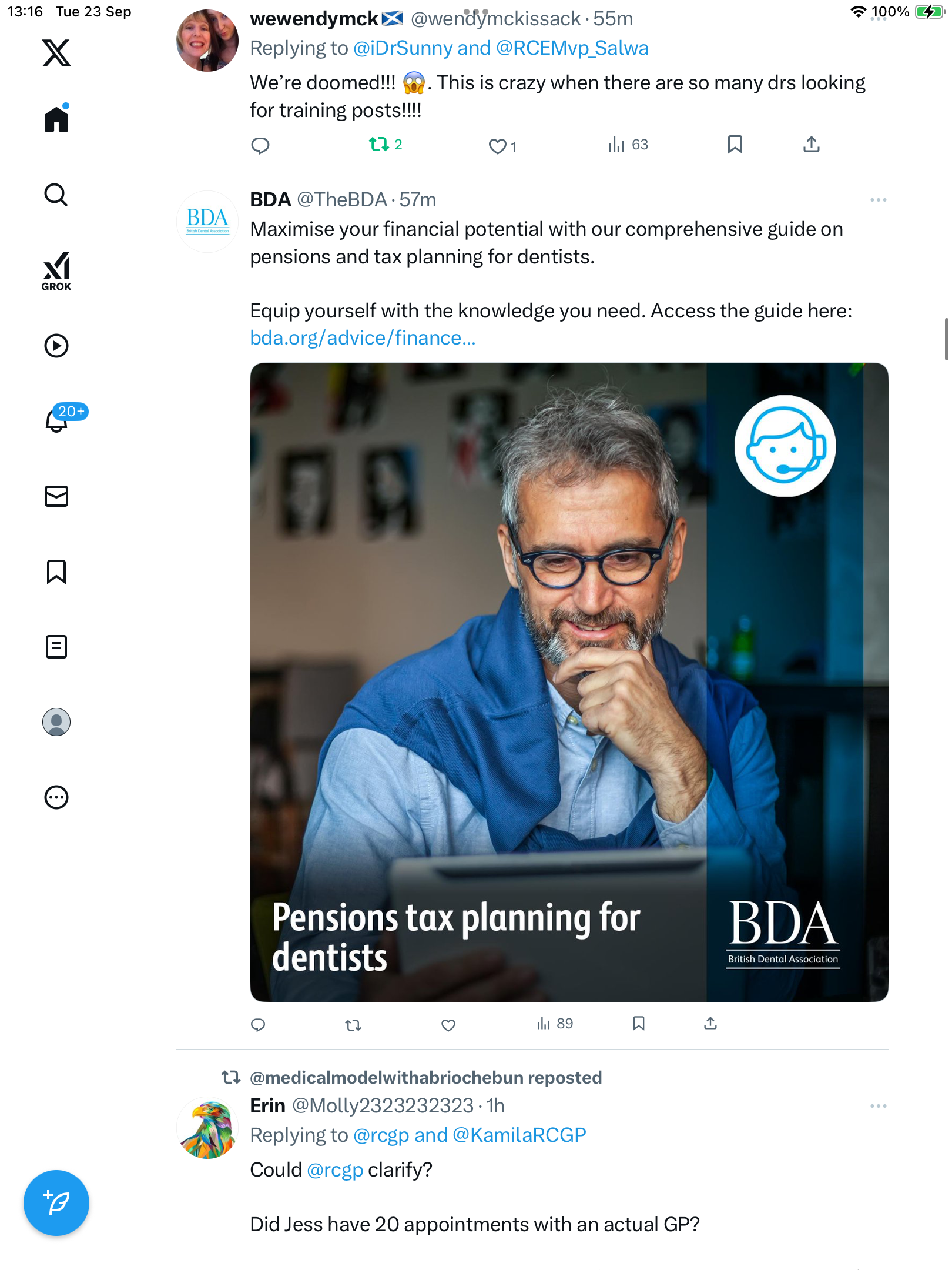Open more options for Erin's post
This screenshot has height=1270, width=952.
tap(878, 1106)
